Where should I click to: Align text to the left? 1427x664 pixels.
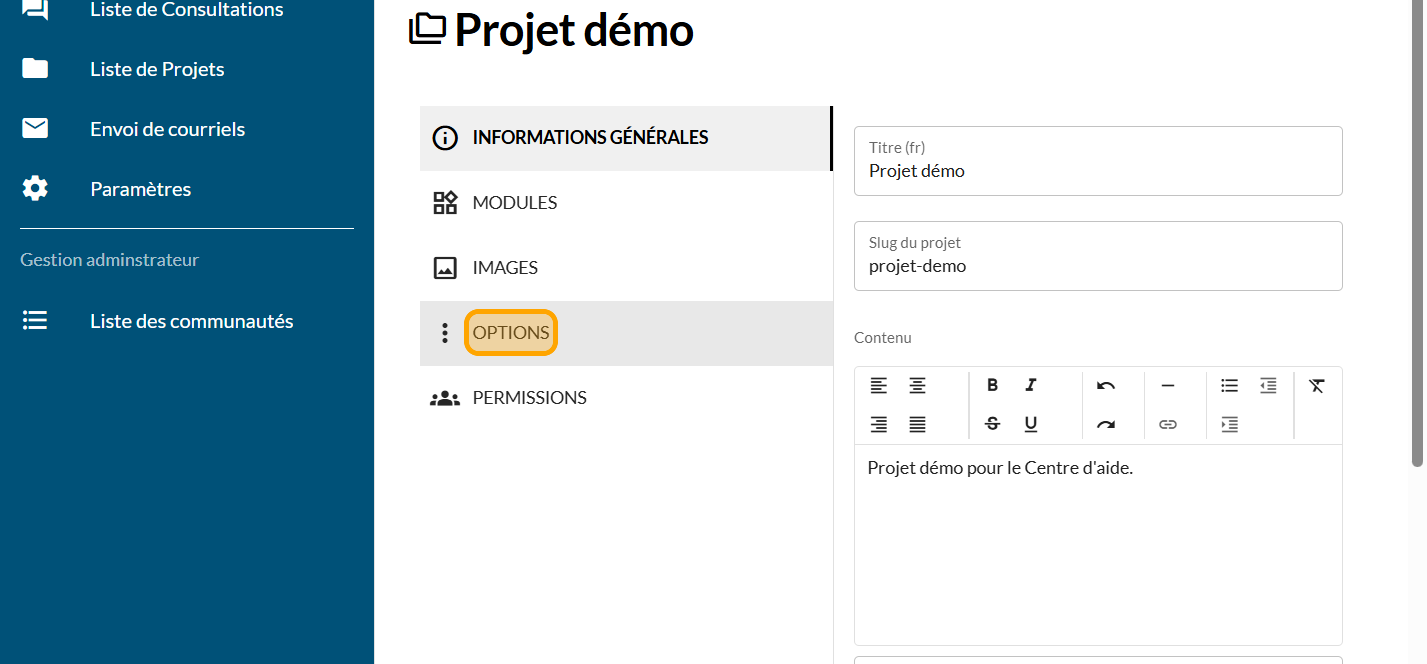(x=878, y=386)
